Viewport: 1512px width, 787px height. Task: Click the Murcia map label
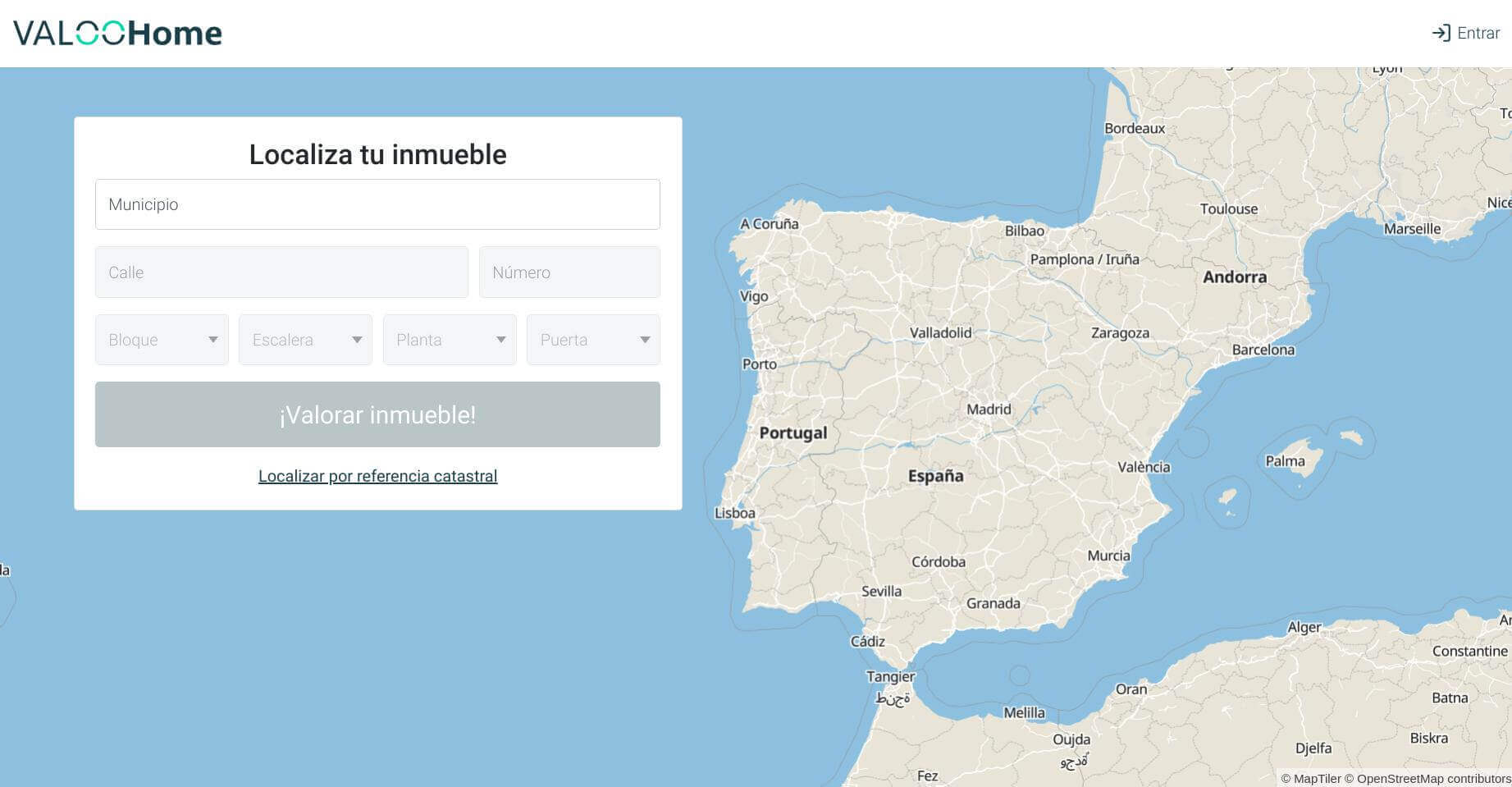pyautogui.click(x=1108, y=556)
